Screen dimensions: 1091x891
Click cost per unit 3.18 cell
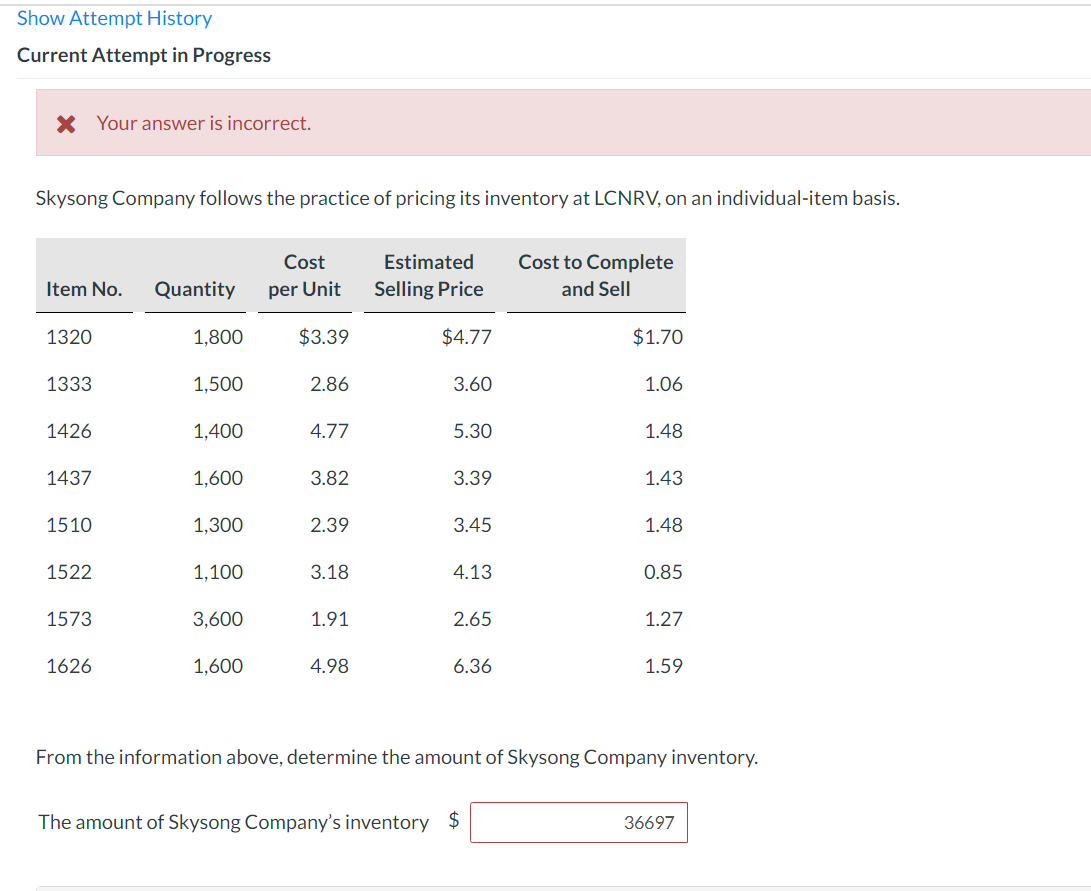(329, 572)
